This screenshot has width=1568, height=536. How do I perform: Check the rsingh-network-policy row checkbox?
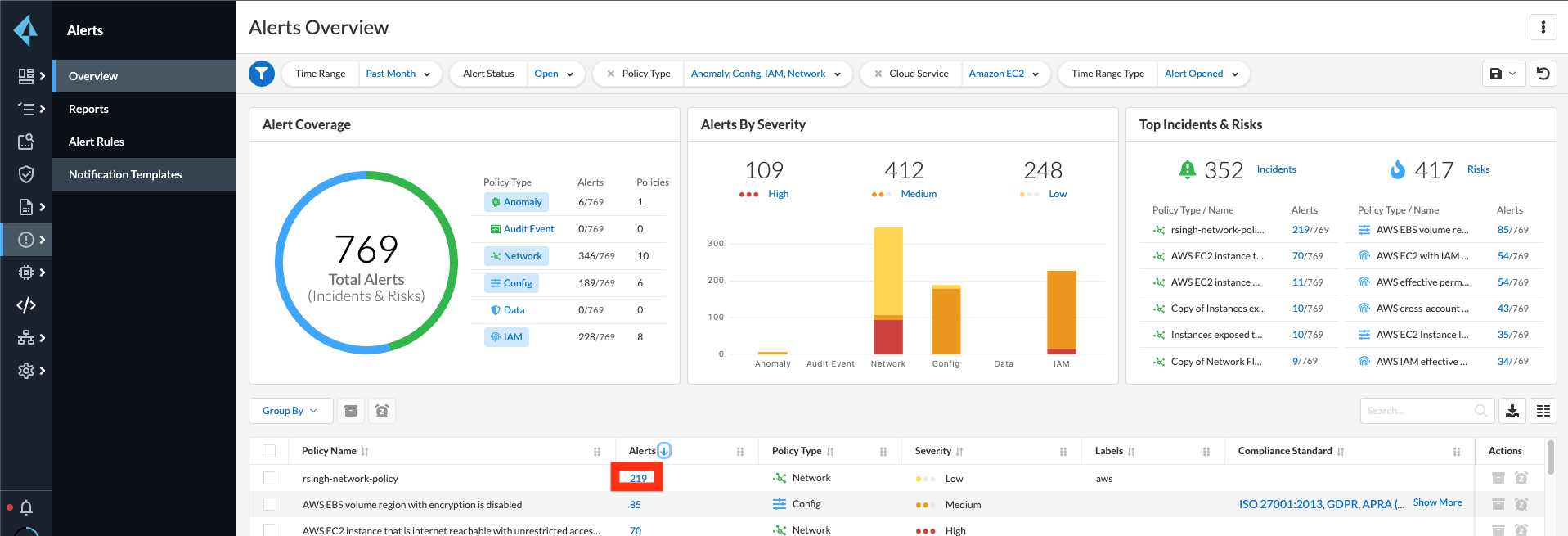(270, 478)
